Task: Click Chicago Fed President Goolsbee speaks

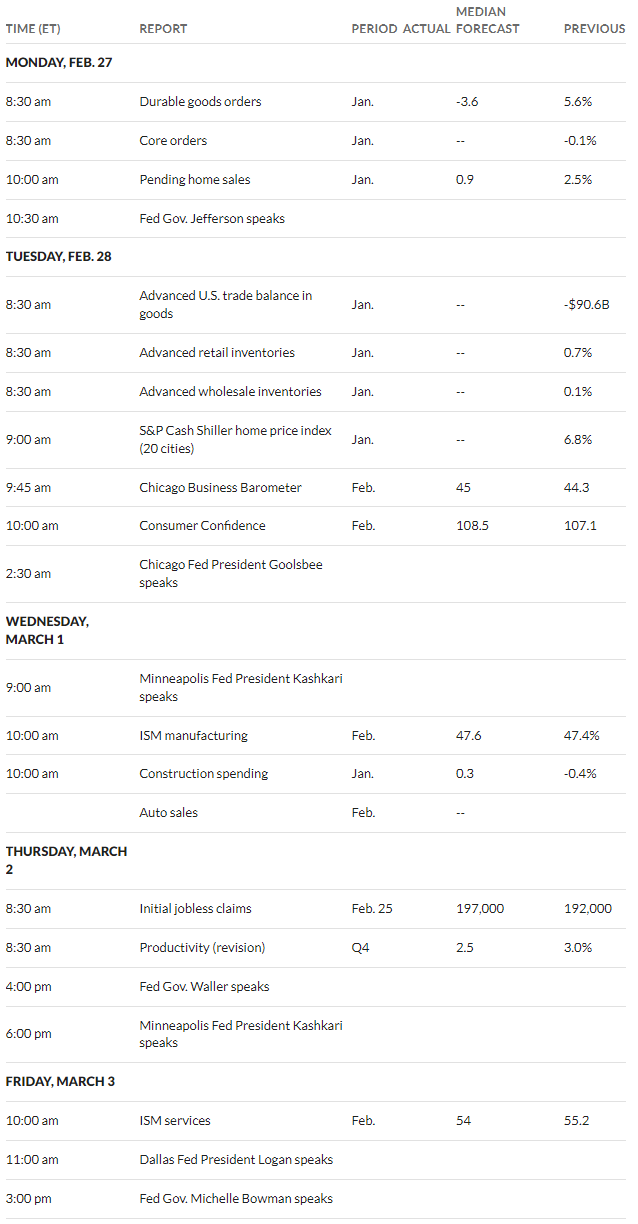Action: pos(231,574)
